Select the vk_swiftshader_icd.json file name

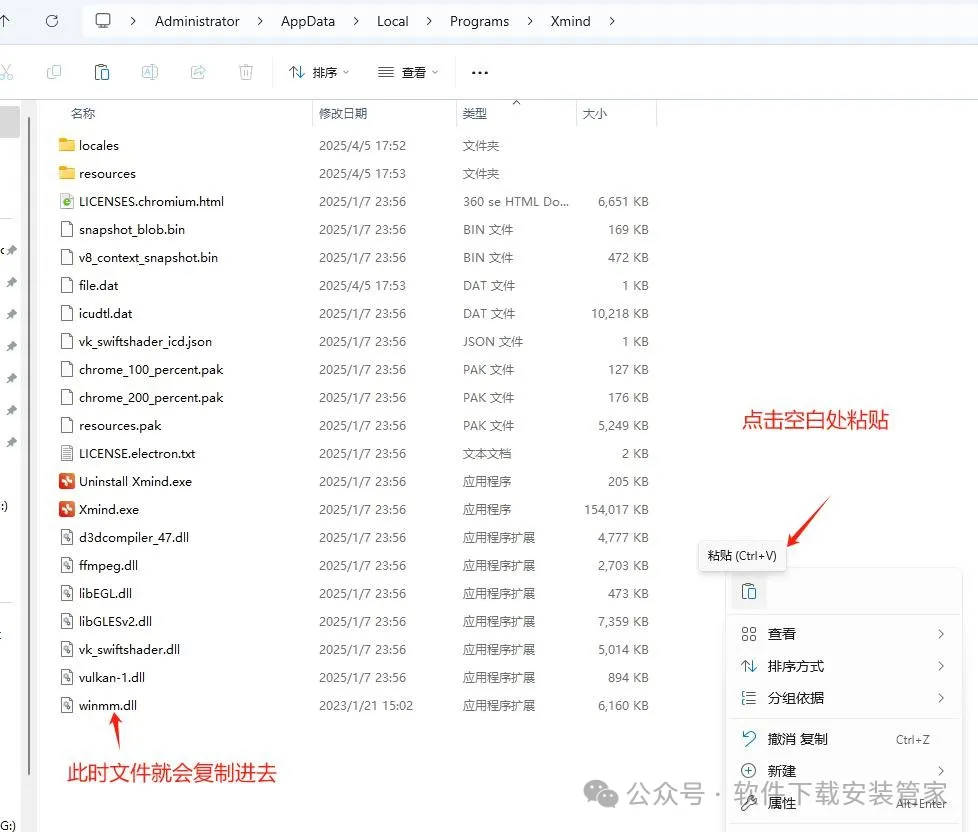pyautogui.click(x=145, y=341)
